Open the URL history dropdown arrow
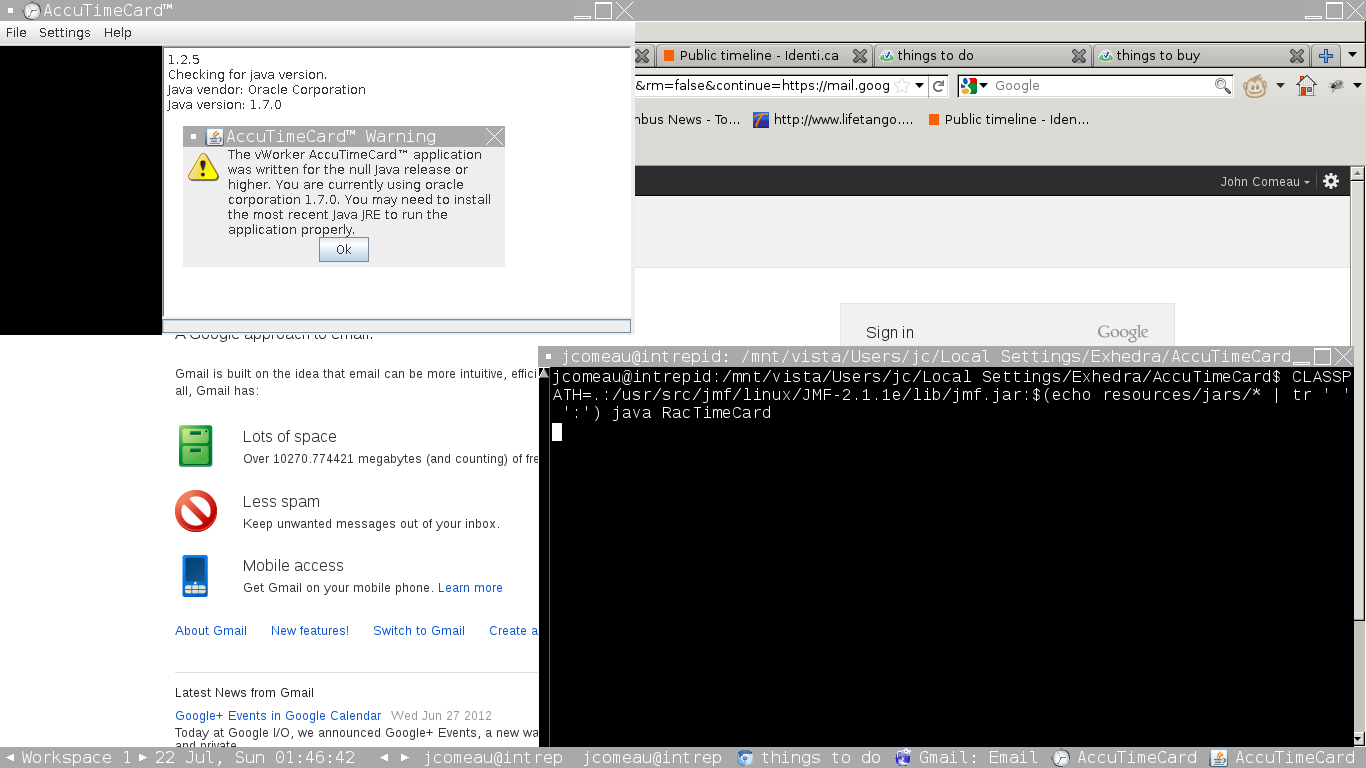The width and height of the screenshot is (1366, 768). coord(921,86)
